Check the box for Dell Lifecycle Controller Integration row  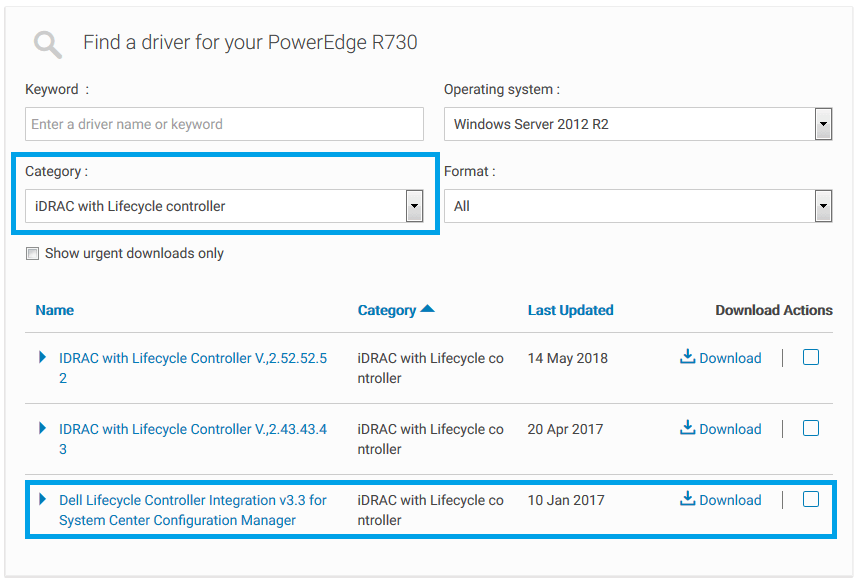(811, 498)
